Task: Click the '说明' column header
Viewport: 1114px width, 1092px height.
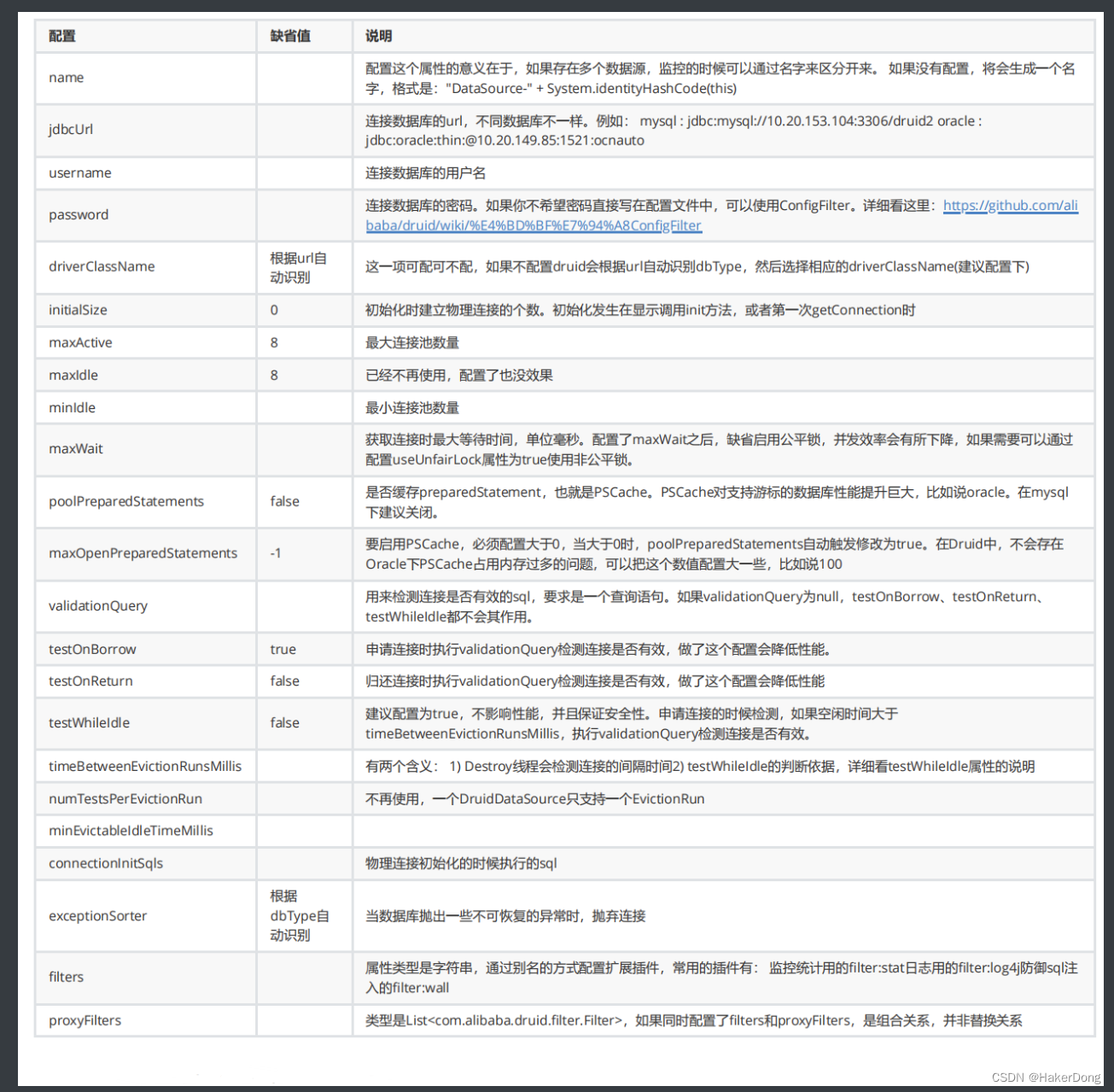Action: point(379,36)
